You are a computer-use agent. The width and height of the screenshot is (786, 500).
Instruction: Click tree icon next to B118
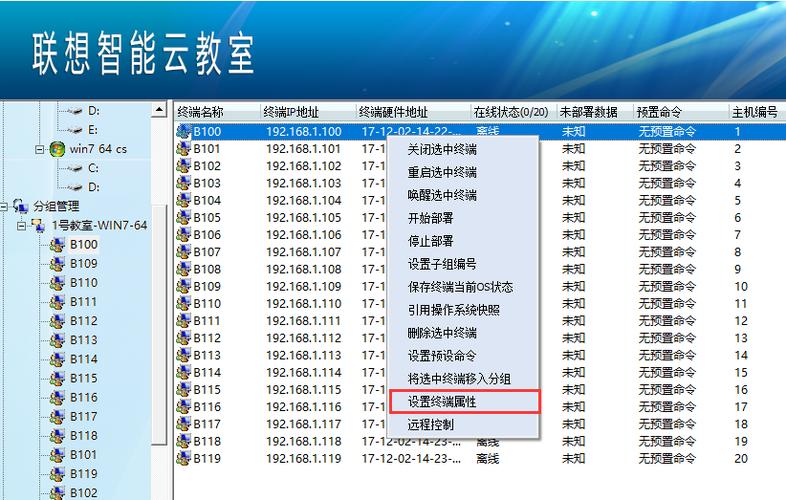[x=58, y=436]
